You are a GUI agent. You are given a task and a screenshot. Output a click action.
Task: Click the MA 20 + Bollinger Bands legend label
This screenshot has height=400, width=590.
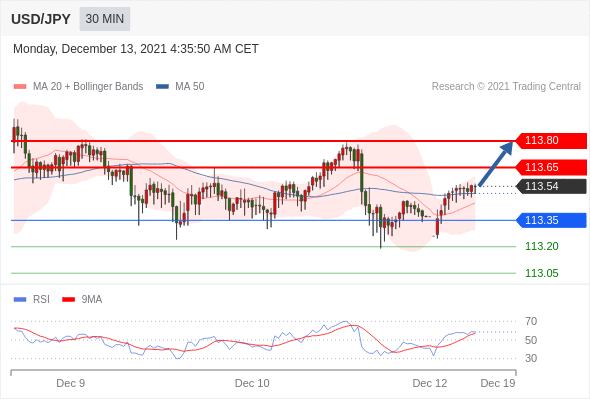[x=88, y=87]
